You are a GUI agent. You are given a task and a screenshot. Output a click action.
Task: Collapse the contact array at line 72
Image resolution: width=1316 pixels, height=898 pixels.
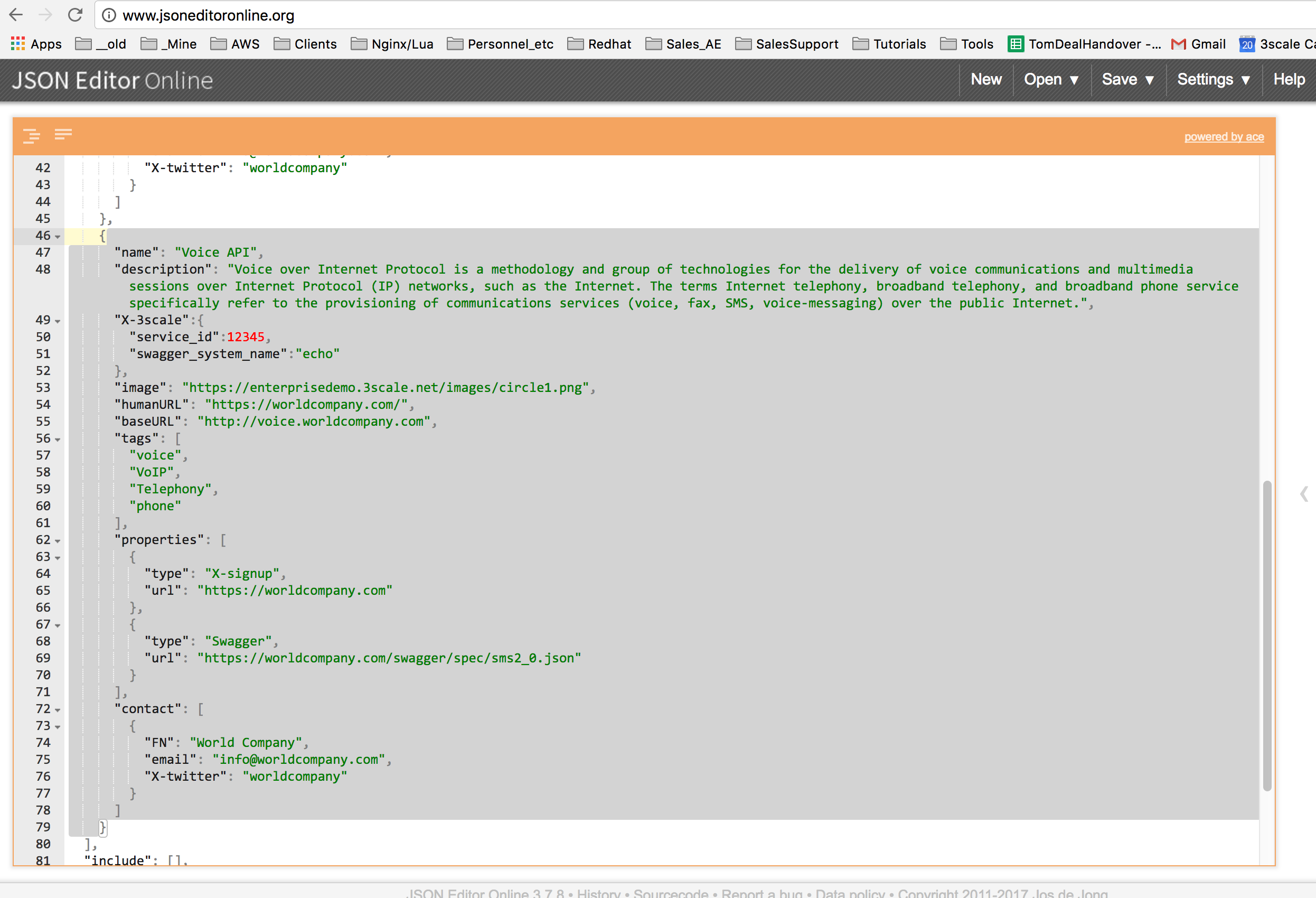[58, 710]
